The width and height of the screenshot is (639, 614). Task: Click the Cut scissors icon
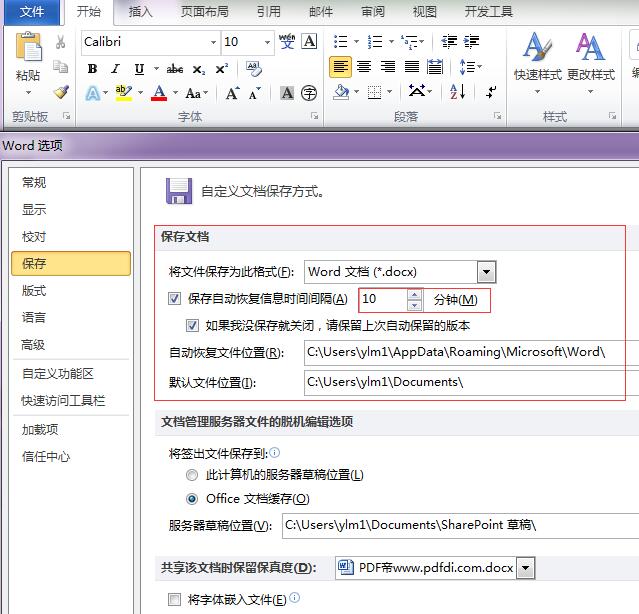click(61, 42)
